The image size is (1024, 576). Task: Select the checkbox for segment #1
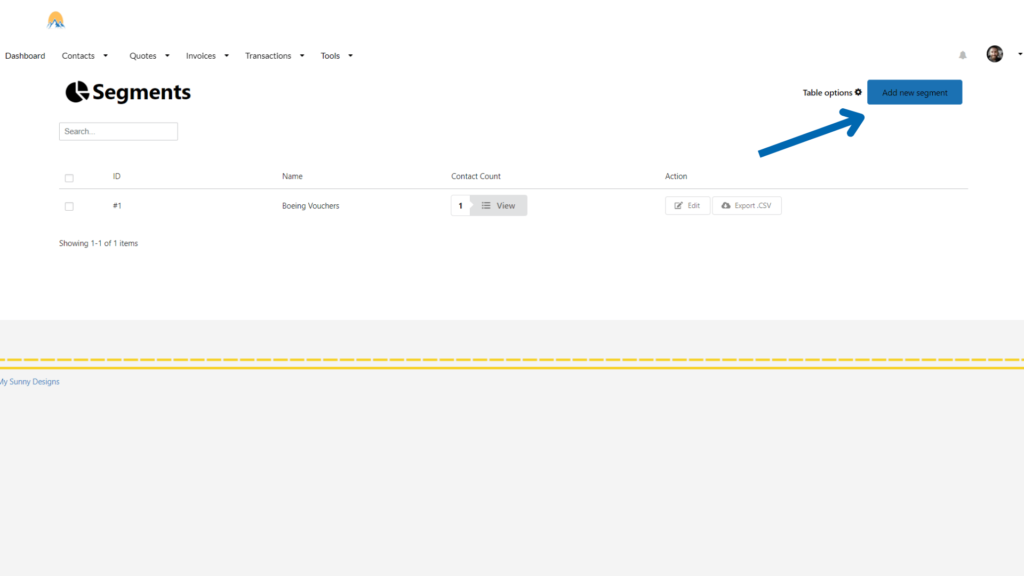tap(69, 206)
